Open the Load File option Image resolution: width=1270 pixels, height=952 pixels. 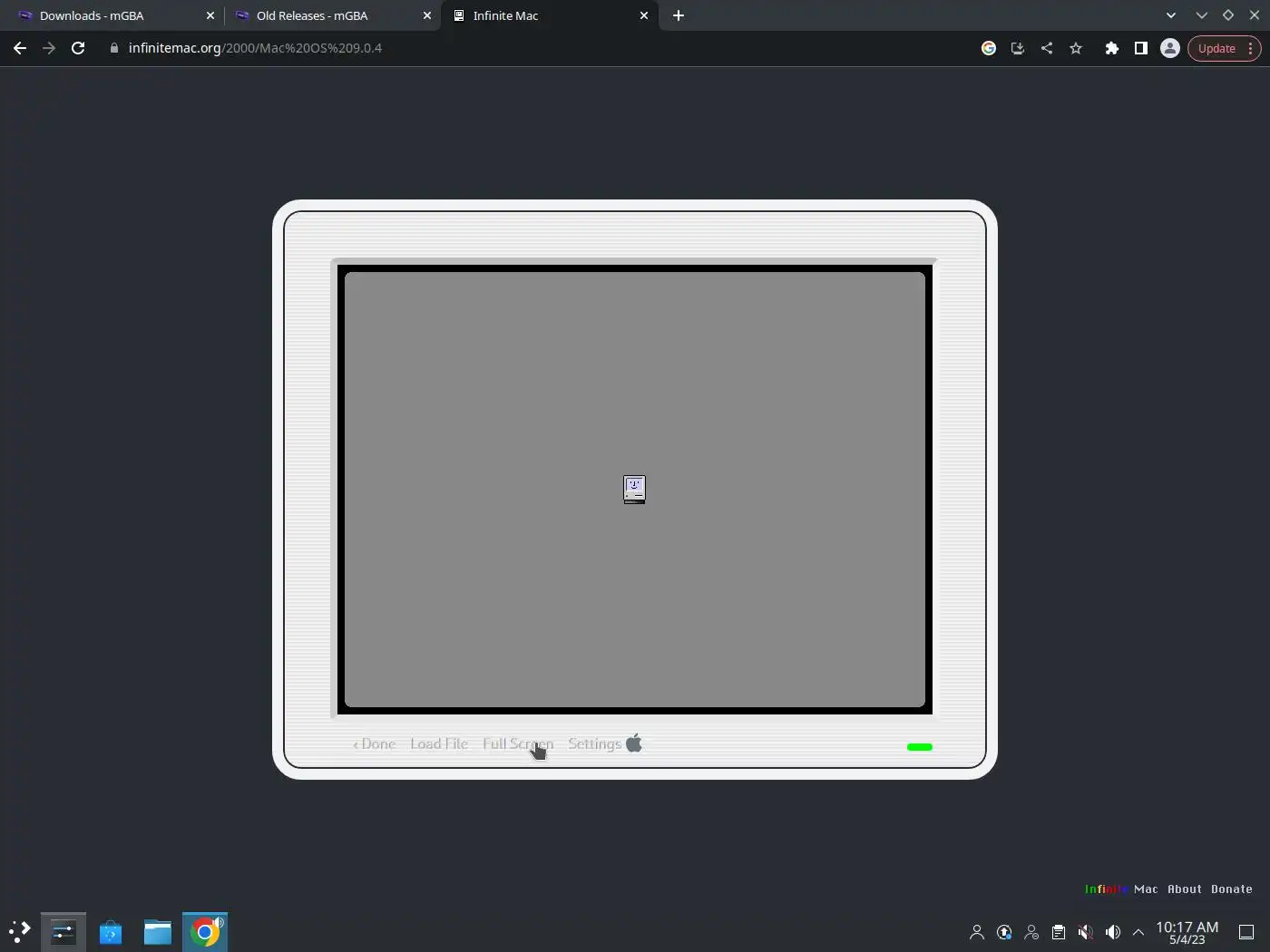[x=439, y=743]
